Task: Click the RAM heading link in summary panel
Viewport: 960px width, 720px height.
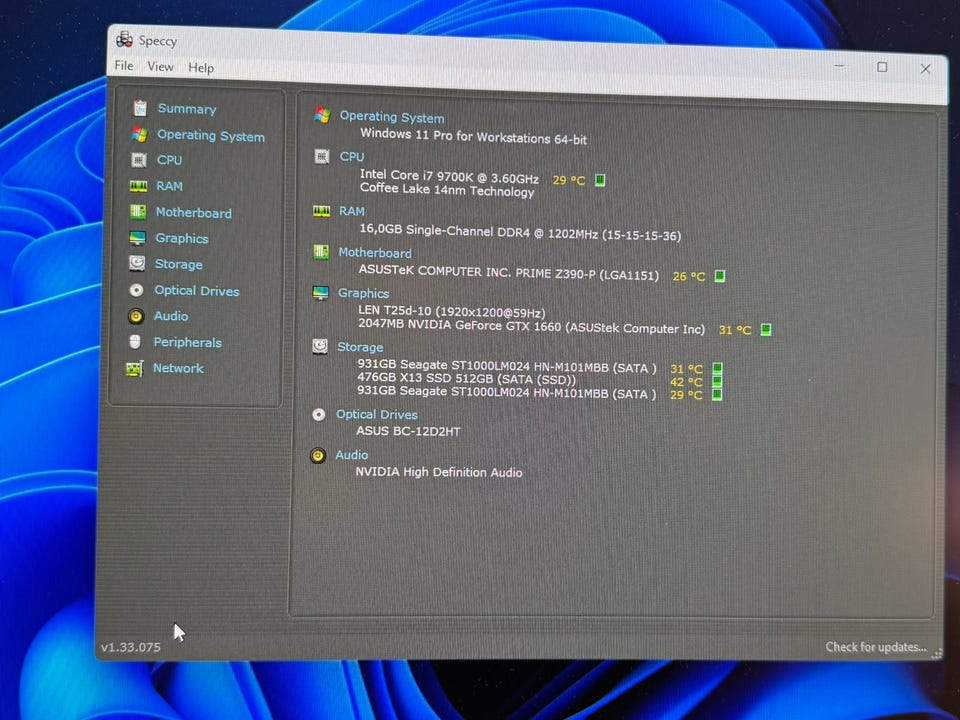Action: pyautogui.click(x=351, y=211)
